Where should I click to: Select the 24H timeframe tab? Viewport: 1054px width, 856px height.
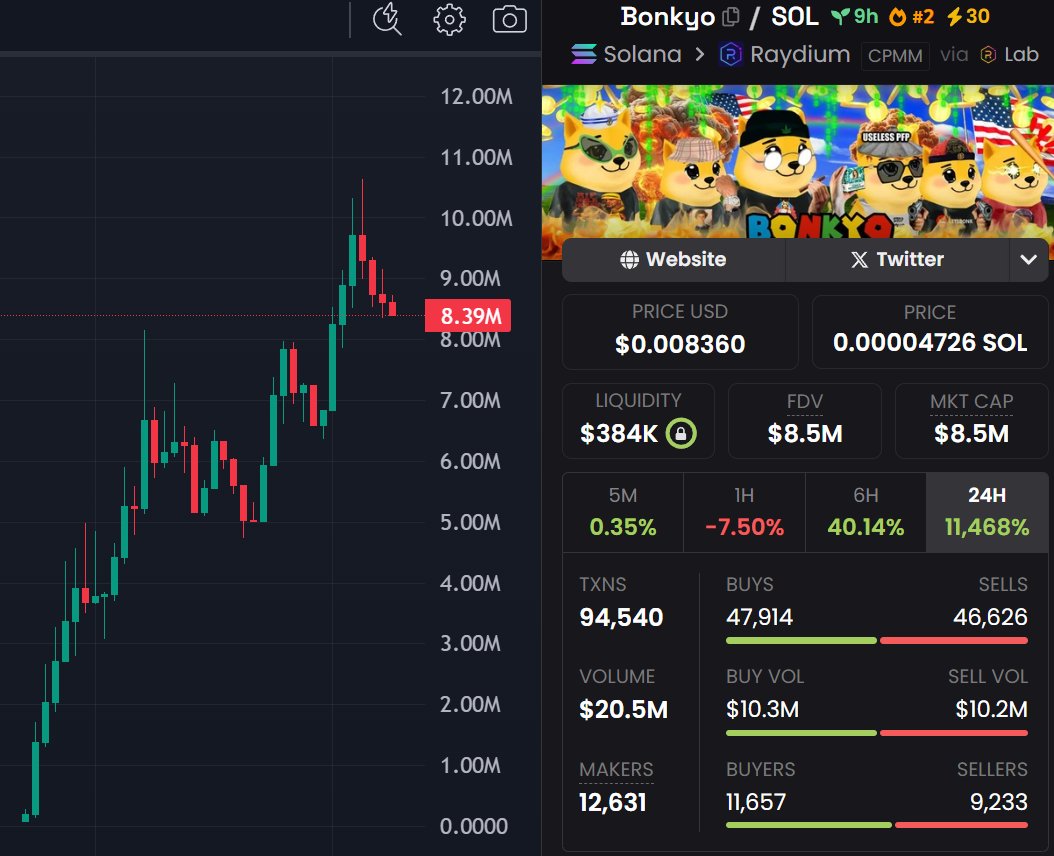tap(987, 512)
